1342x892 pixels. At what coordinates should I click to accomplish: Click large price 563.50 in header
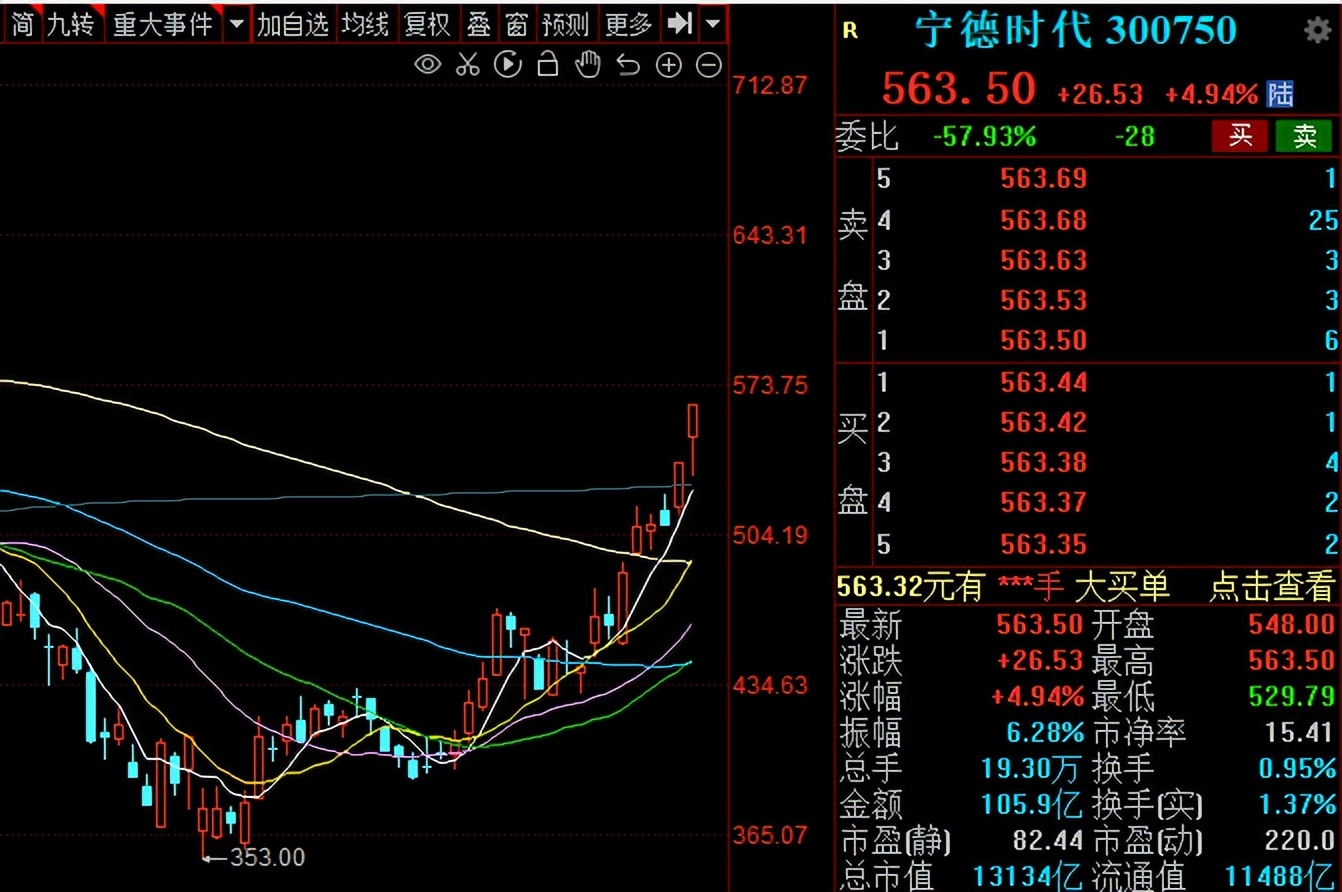point(959,88)
